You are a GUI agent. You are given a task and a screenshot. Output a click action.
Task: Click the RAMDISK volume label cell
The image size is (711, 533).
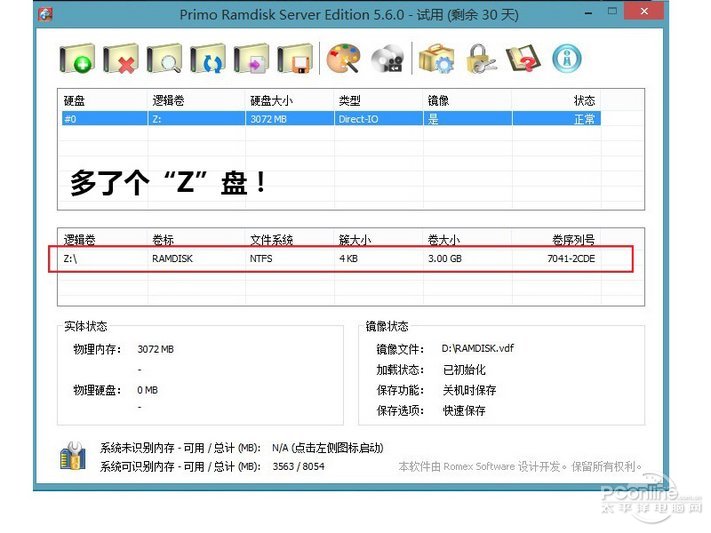click(x=172, y=259)
